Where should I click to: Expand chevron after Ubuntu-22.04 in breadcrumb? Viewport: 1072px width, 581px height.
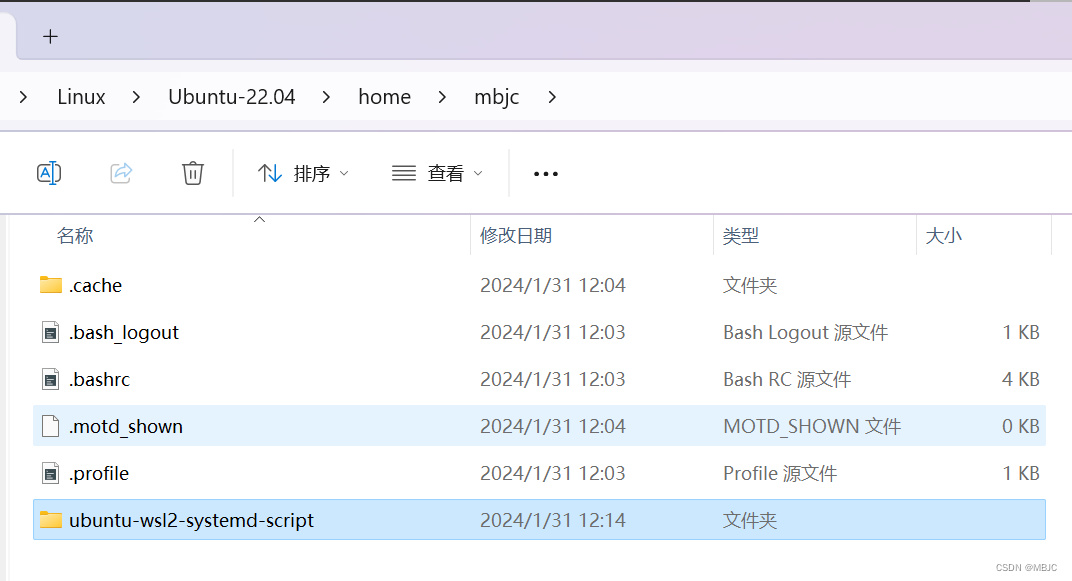[326, 97]
